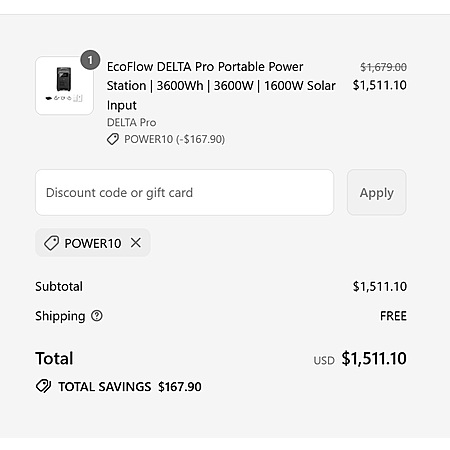Click the discounted $1,511.10 item price
The image size is (450, 450).
click(x=380, y=85)
